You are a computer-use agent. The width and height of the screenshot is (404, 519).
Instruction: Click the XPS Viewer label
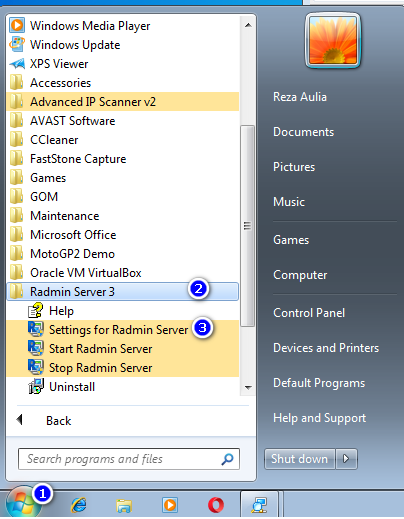tap(59, 64)
